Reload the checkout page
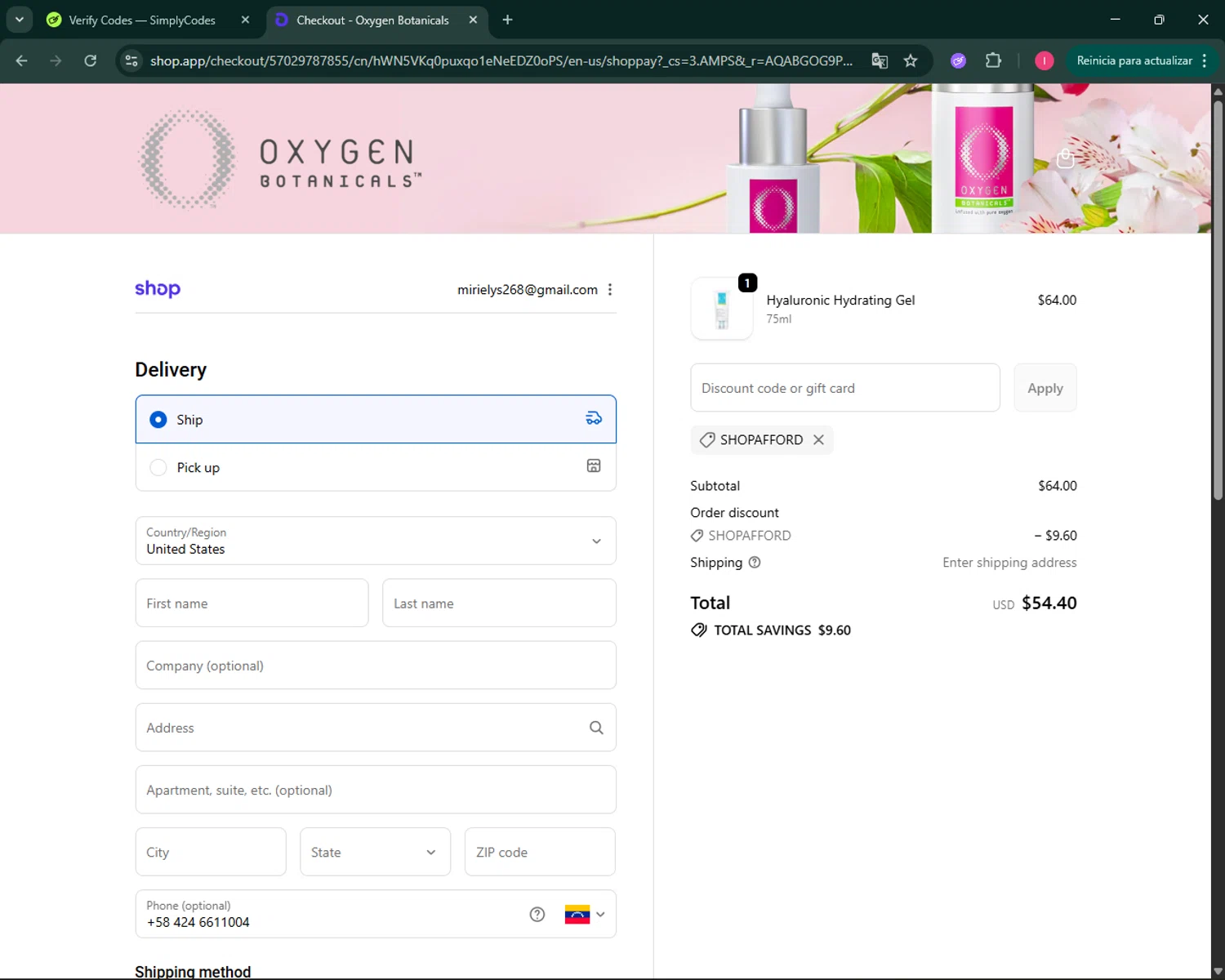Viewport: 1225px width, 980px height. click(91, 60)
